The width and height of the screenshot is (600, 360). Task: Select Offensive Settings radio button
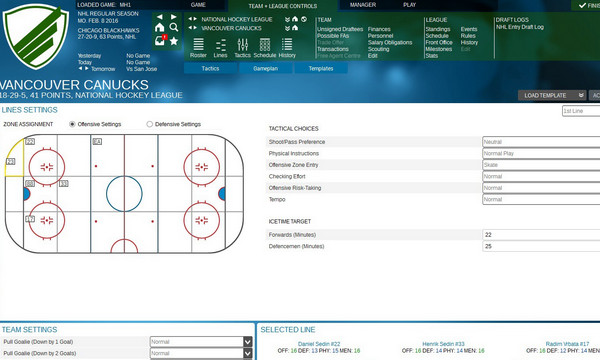click(x=72, y=124)
